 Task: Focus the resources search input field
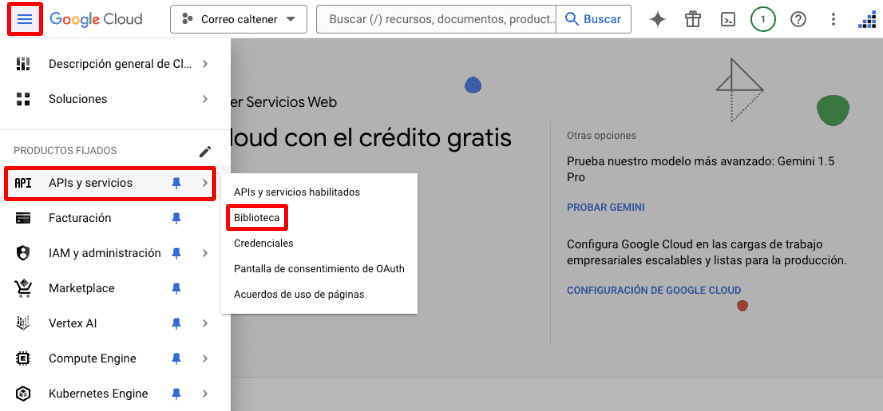[436, 19]
